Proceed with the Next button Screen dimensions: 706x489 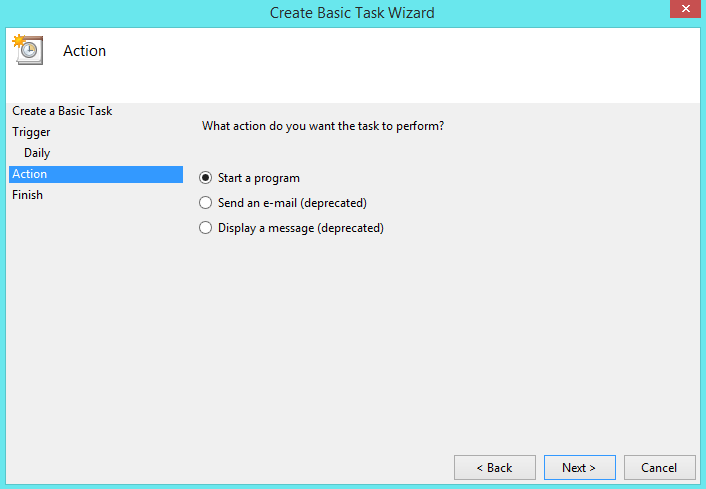(x=579, y=467)
